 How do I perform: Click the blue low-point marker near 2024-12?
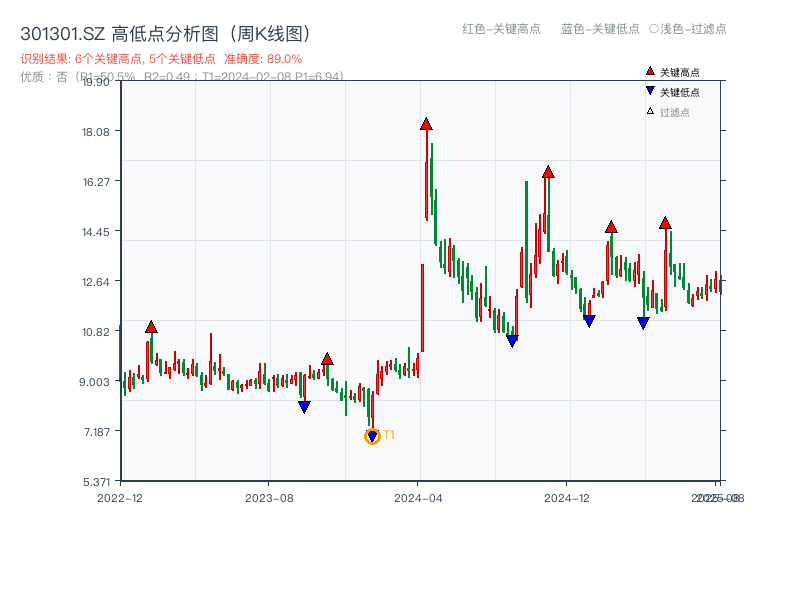click(588, 318)
